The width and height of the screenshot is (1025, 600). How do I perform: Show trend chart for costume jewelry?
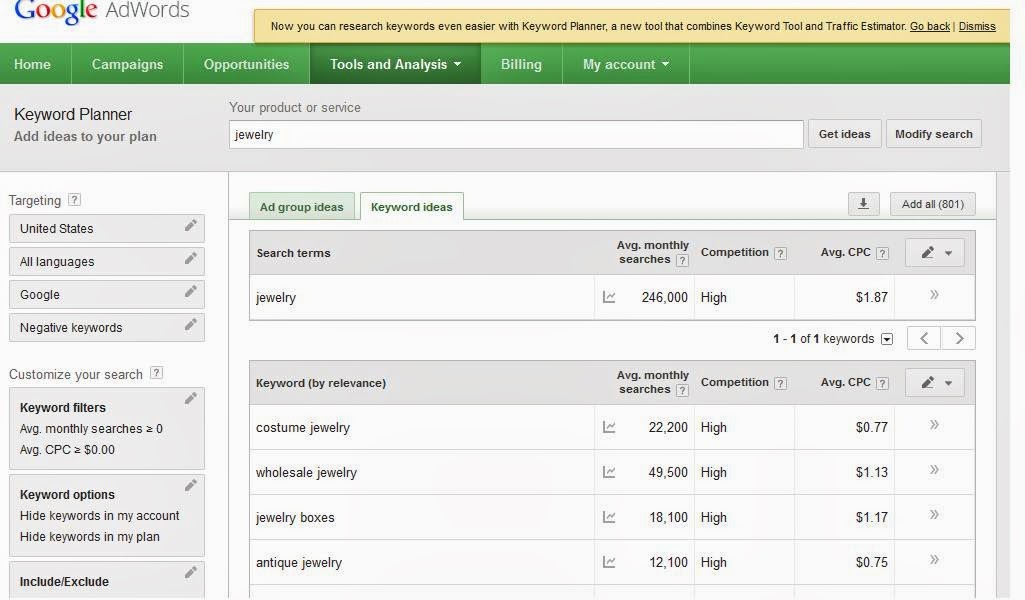609,427
